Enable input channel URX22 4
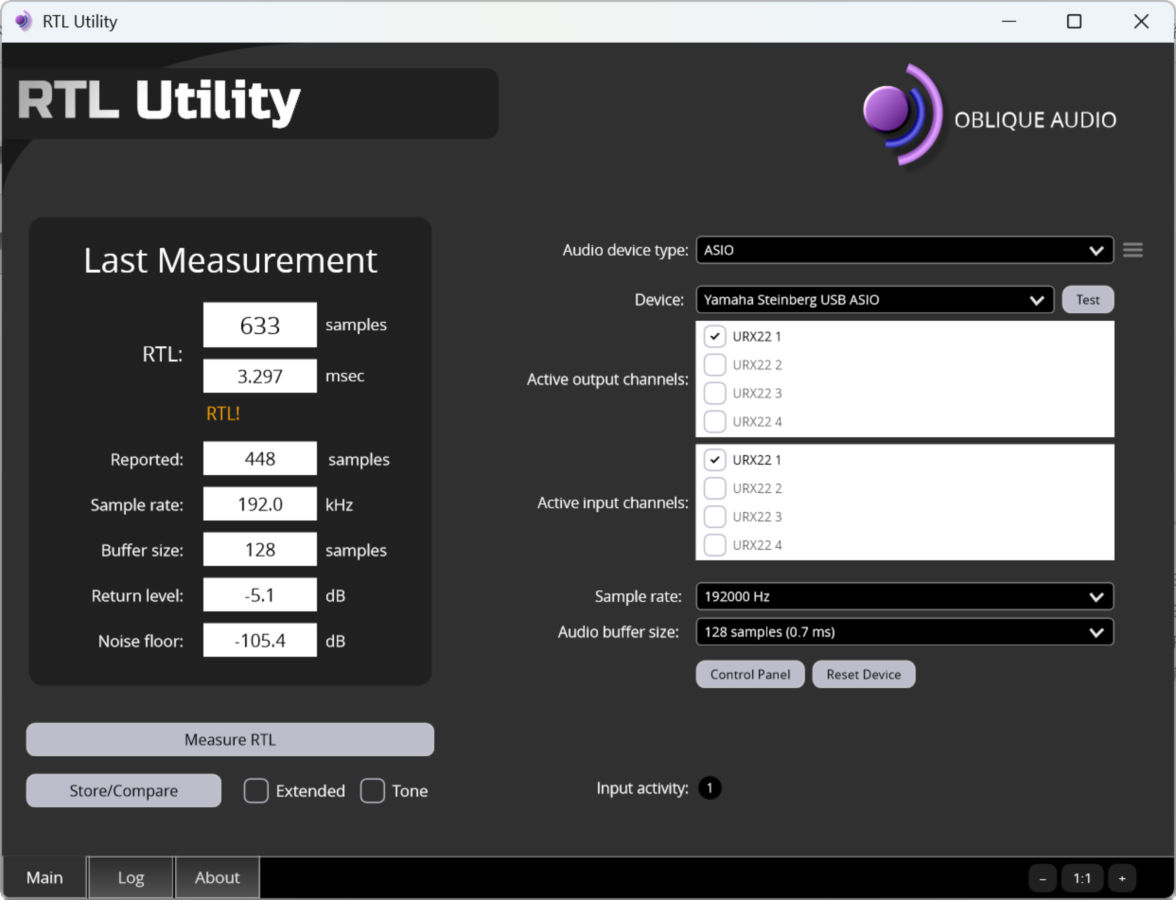This screenshot has width=1176, height=900. 715,545
